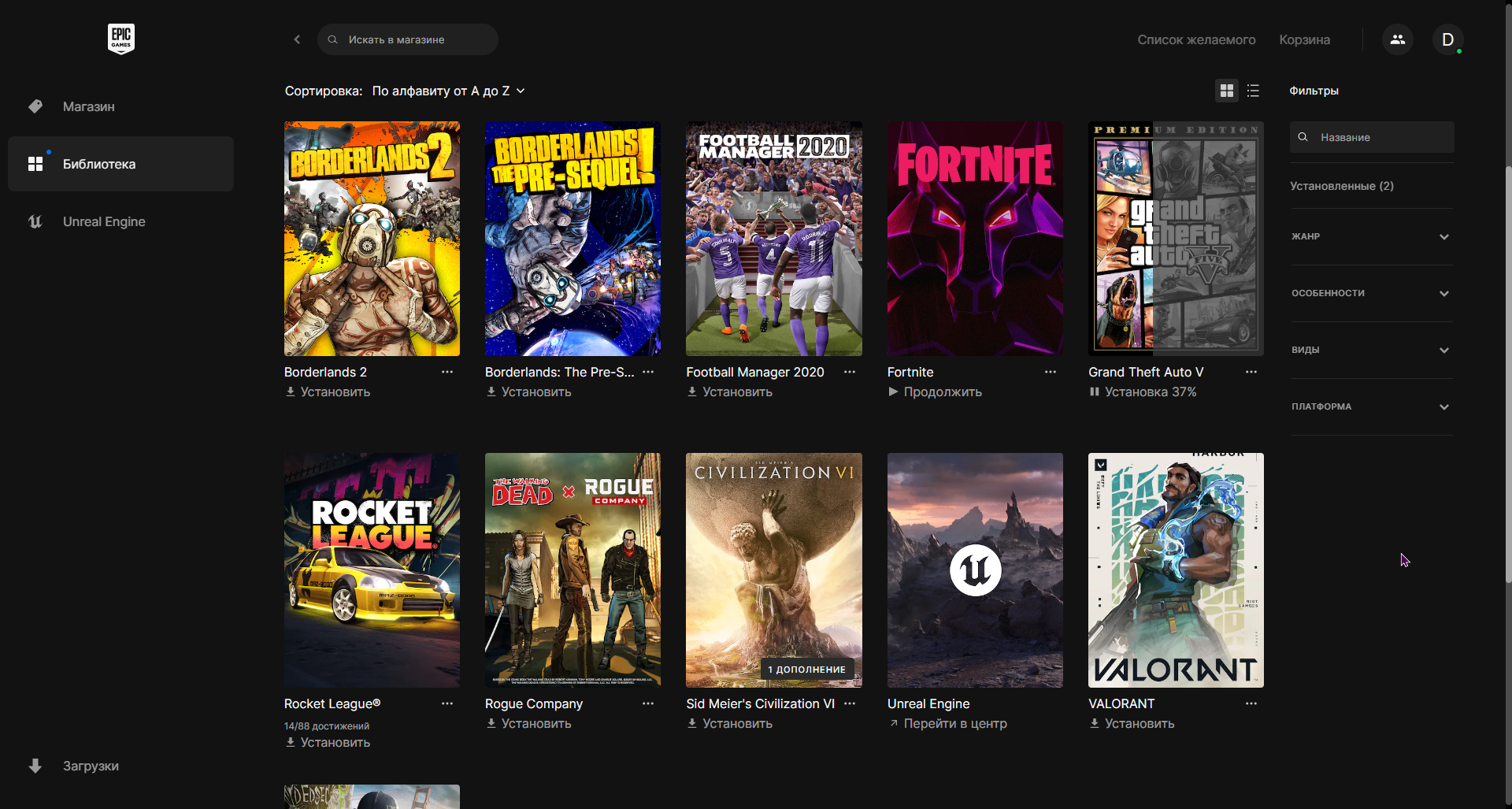Open the Загрузки section
The width and height of the screenshot is (1512, 809).
click(120, 766)
